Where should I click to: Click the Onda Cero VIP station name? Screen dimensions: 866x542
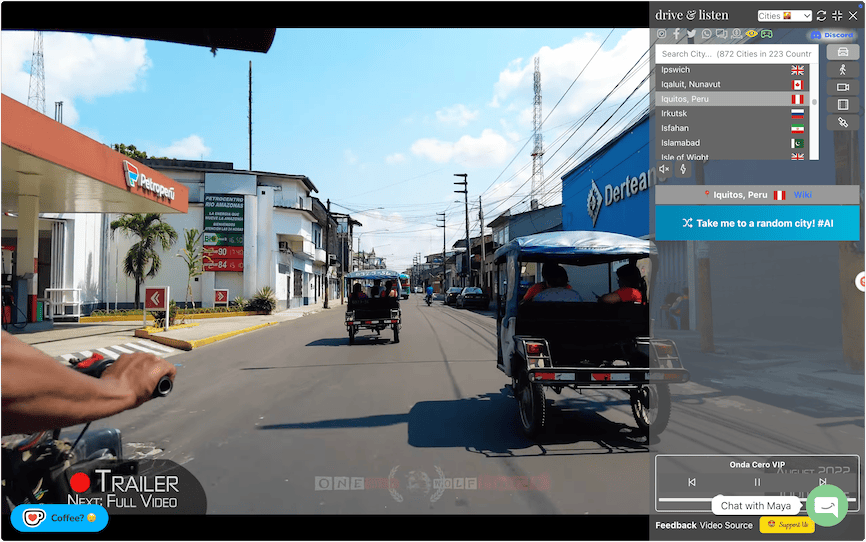click(757, 465)
